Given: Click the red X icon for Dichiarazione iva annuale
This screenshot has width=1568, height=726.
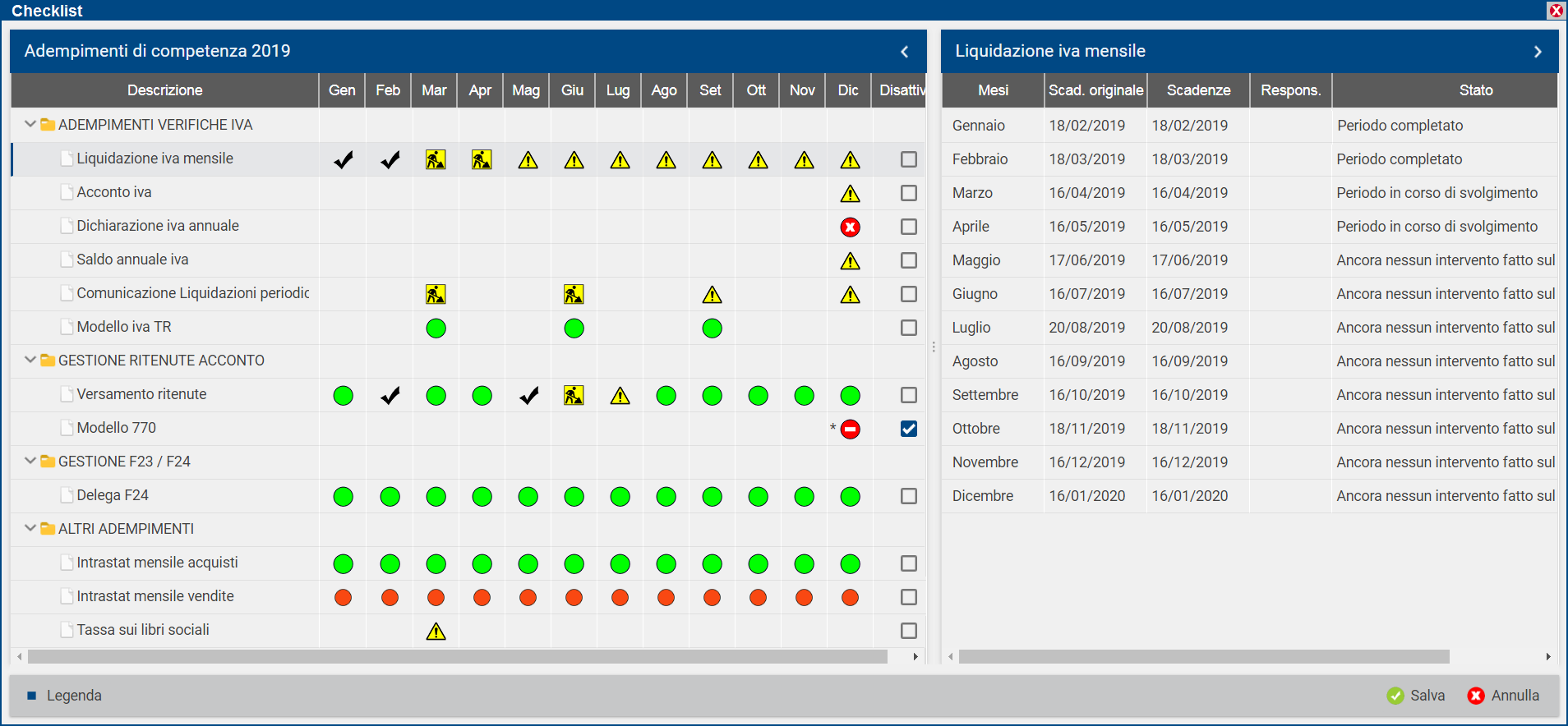Looking at the screenshot, I should tap(850, 227).
